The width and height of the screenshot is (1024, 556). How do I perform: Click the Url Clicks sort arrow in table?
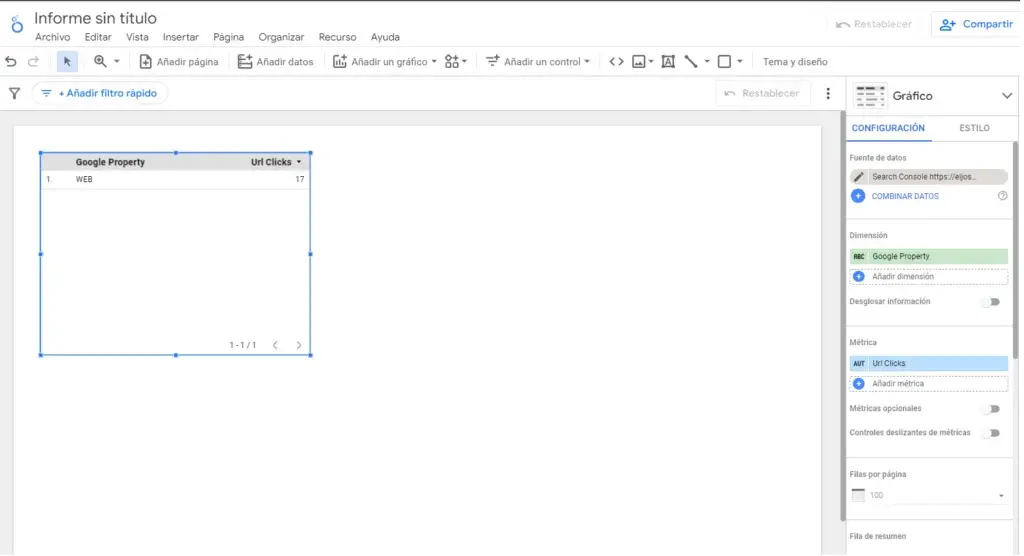tap(299, 162)
